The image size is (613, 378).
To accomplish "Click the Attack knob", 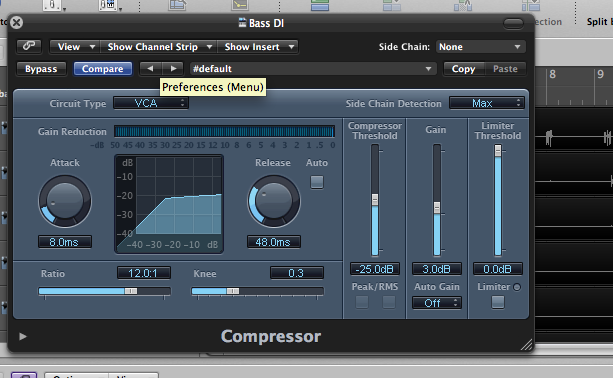I will 65,201.
